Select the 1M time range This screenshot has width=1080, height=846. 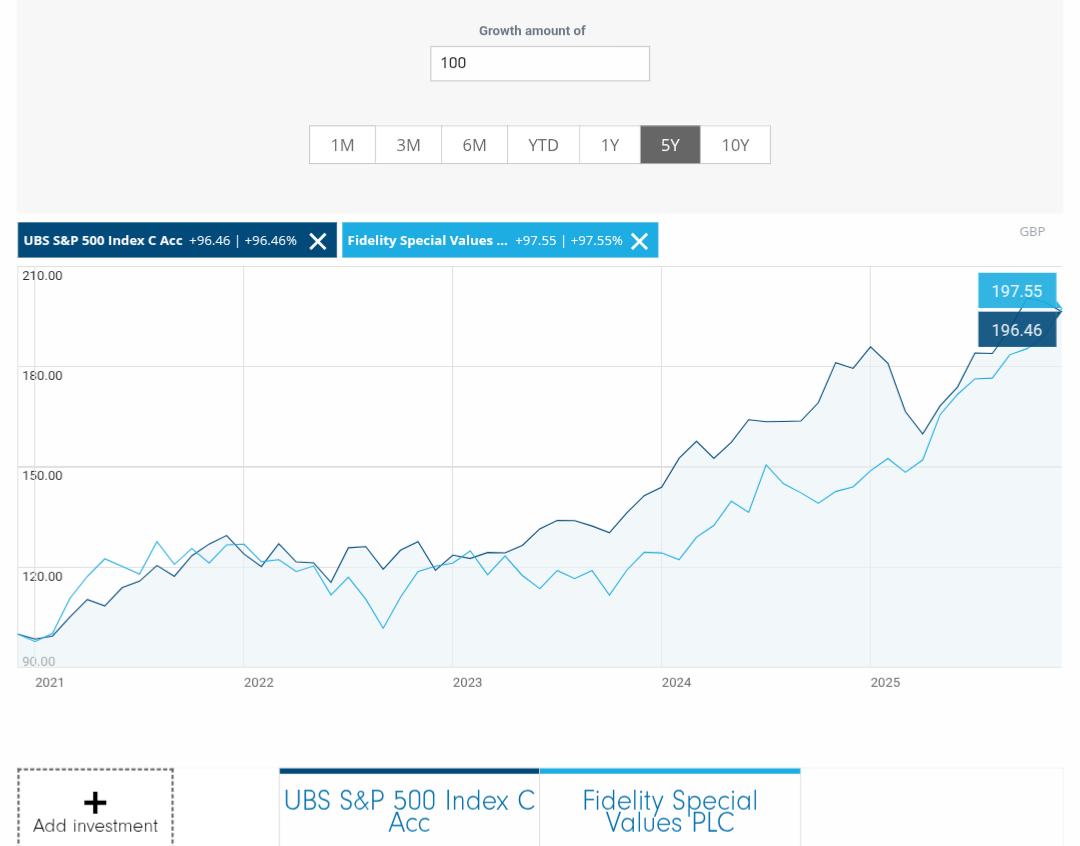[342, 145]
